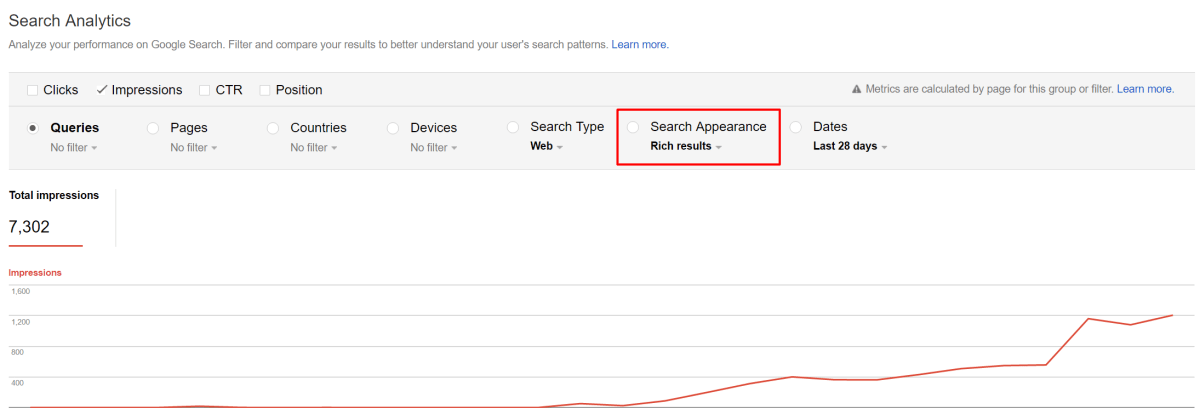This screenshot has width=1200, height=420.
Task: Open the Countries No filter dropdown
Action: pyautogui.click(x=314, y=148)
